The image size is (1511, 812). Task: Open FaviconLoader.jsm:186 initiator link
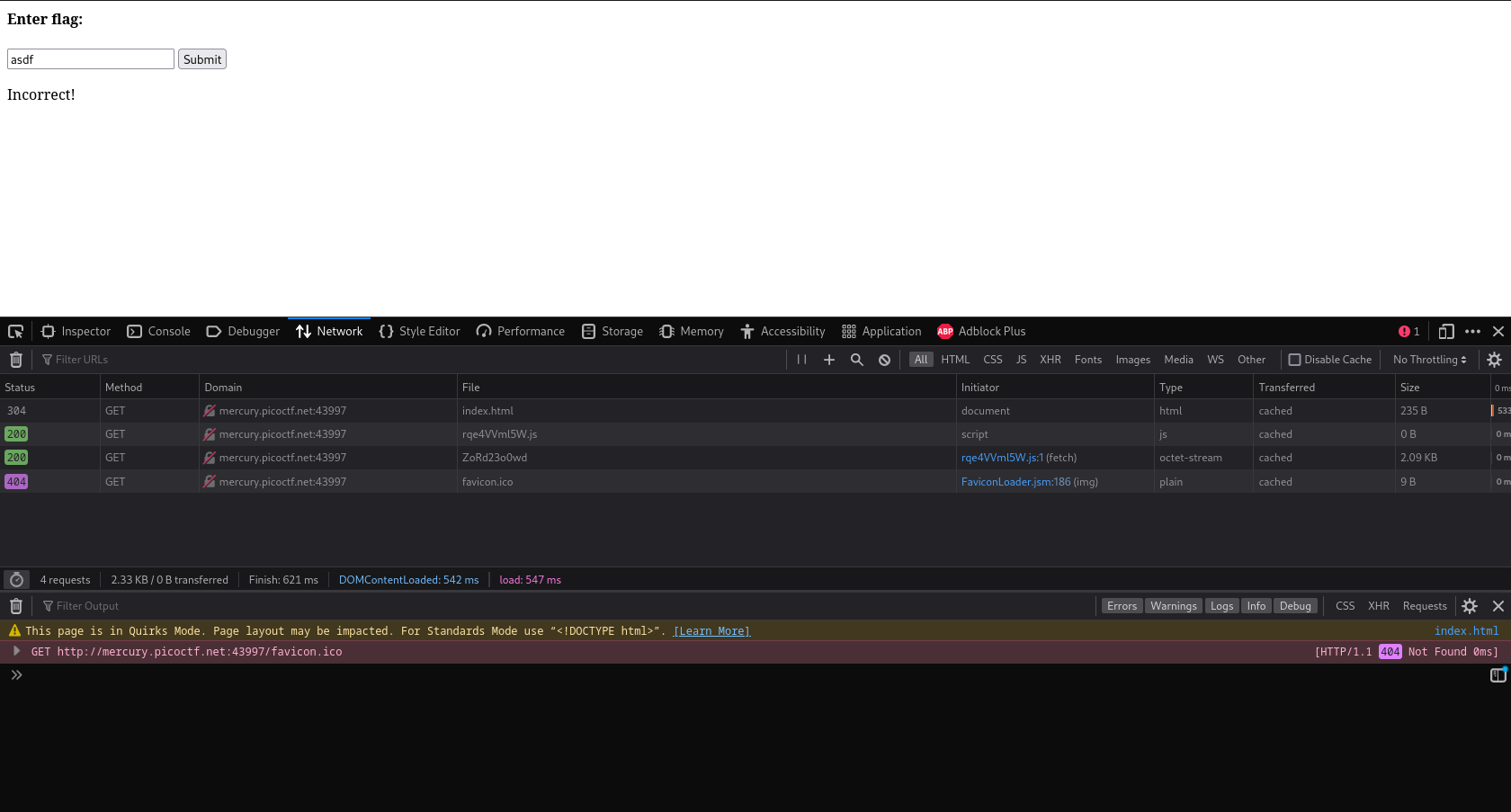coord(1015,482)
